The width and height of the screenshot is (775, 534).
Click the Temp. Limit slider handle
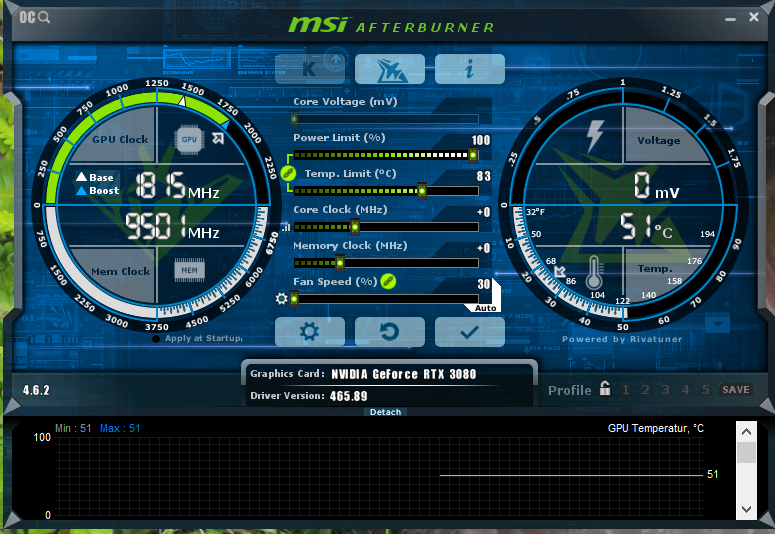tap(422, 191)
